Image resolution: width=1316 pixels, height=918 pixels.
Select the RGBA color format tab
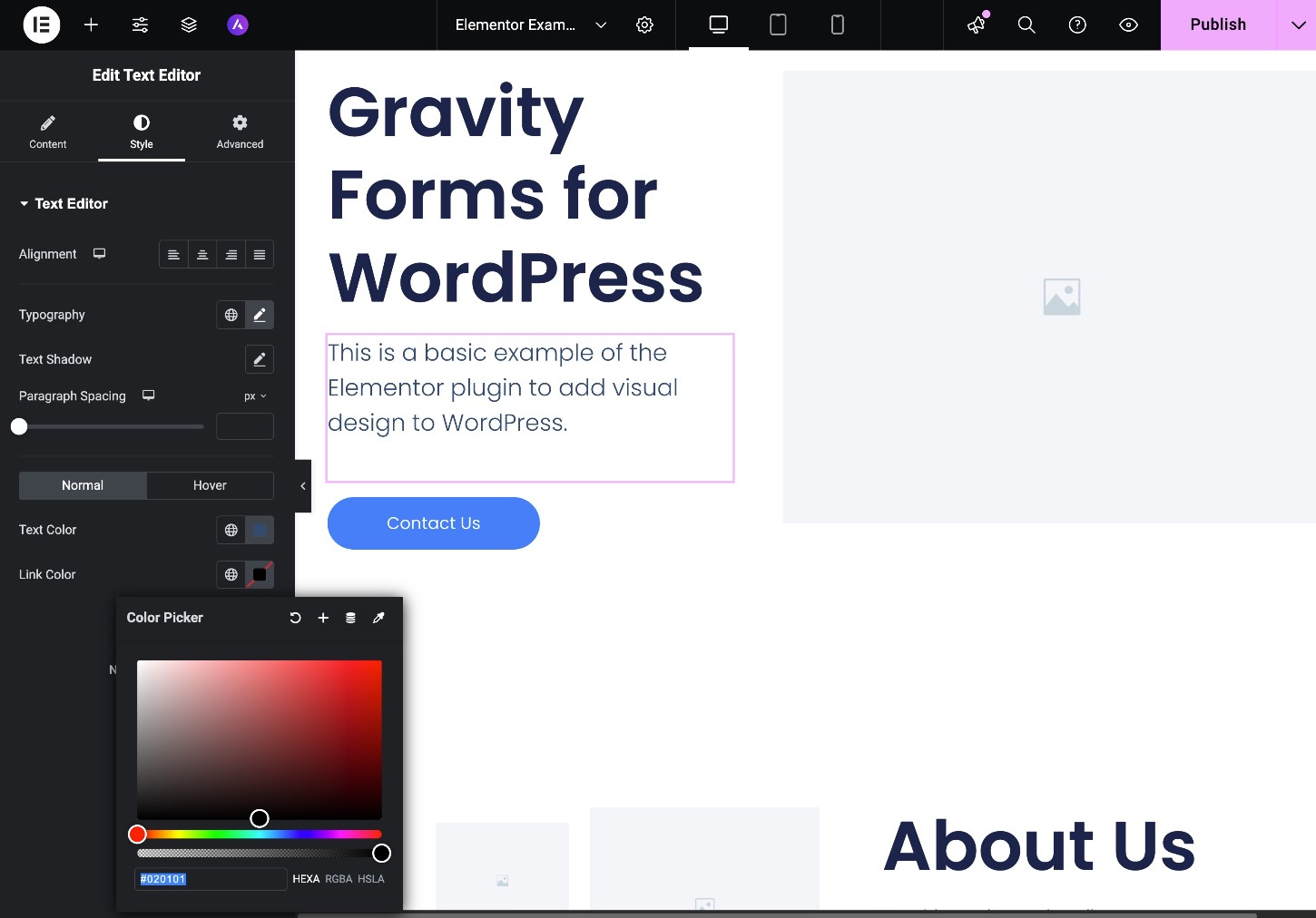(338, 878)
